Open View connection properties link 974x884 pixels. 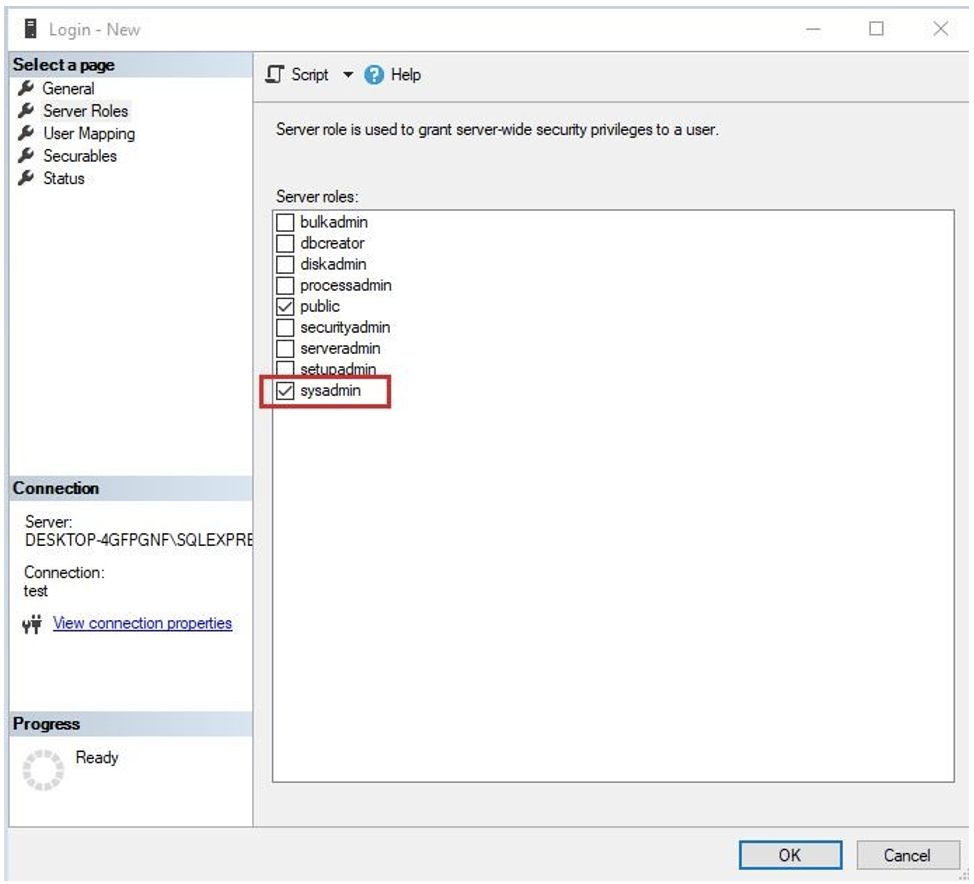pyautogui.click(x=142, y=623)
